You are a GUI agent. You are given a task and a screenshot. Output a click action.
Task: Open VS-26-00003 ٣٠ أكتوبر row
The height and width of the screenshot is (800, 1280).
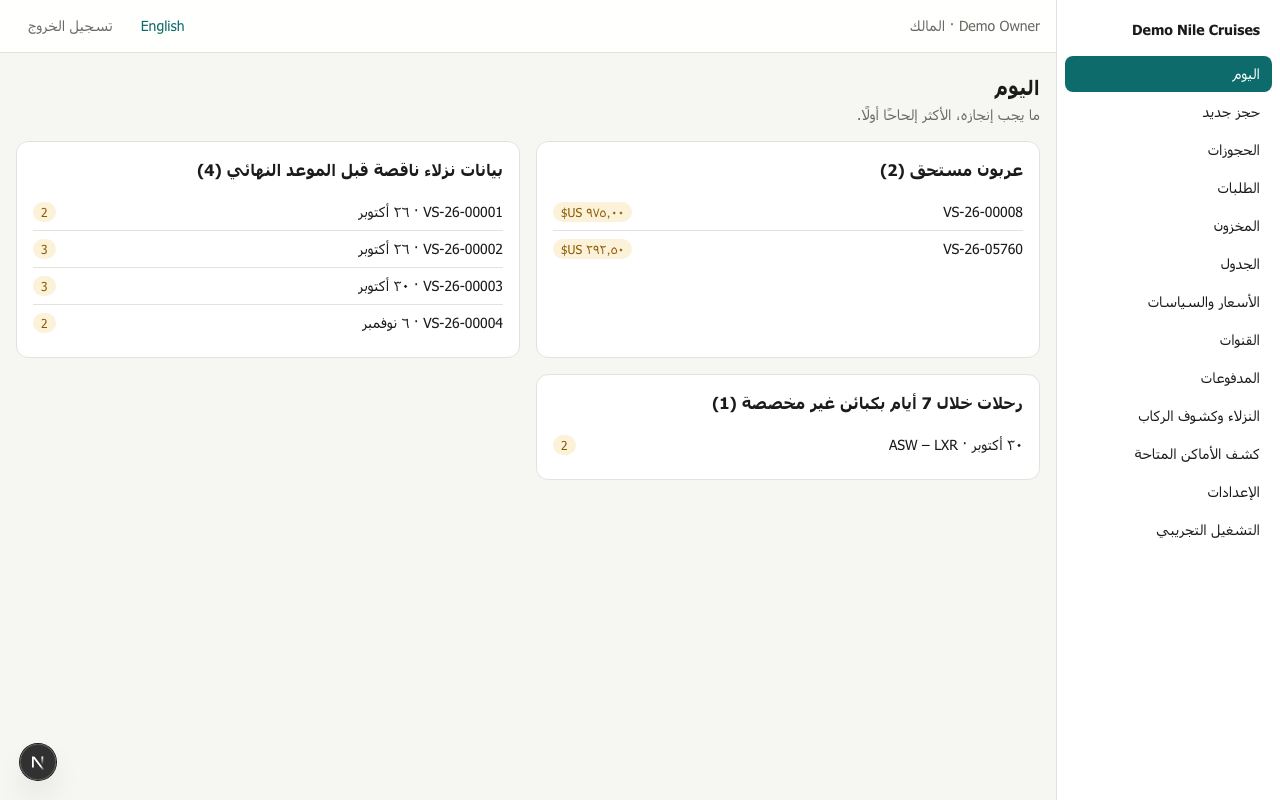click(268, 286)
